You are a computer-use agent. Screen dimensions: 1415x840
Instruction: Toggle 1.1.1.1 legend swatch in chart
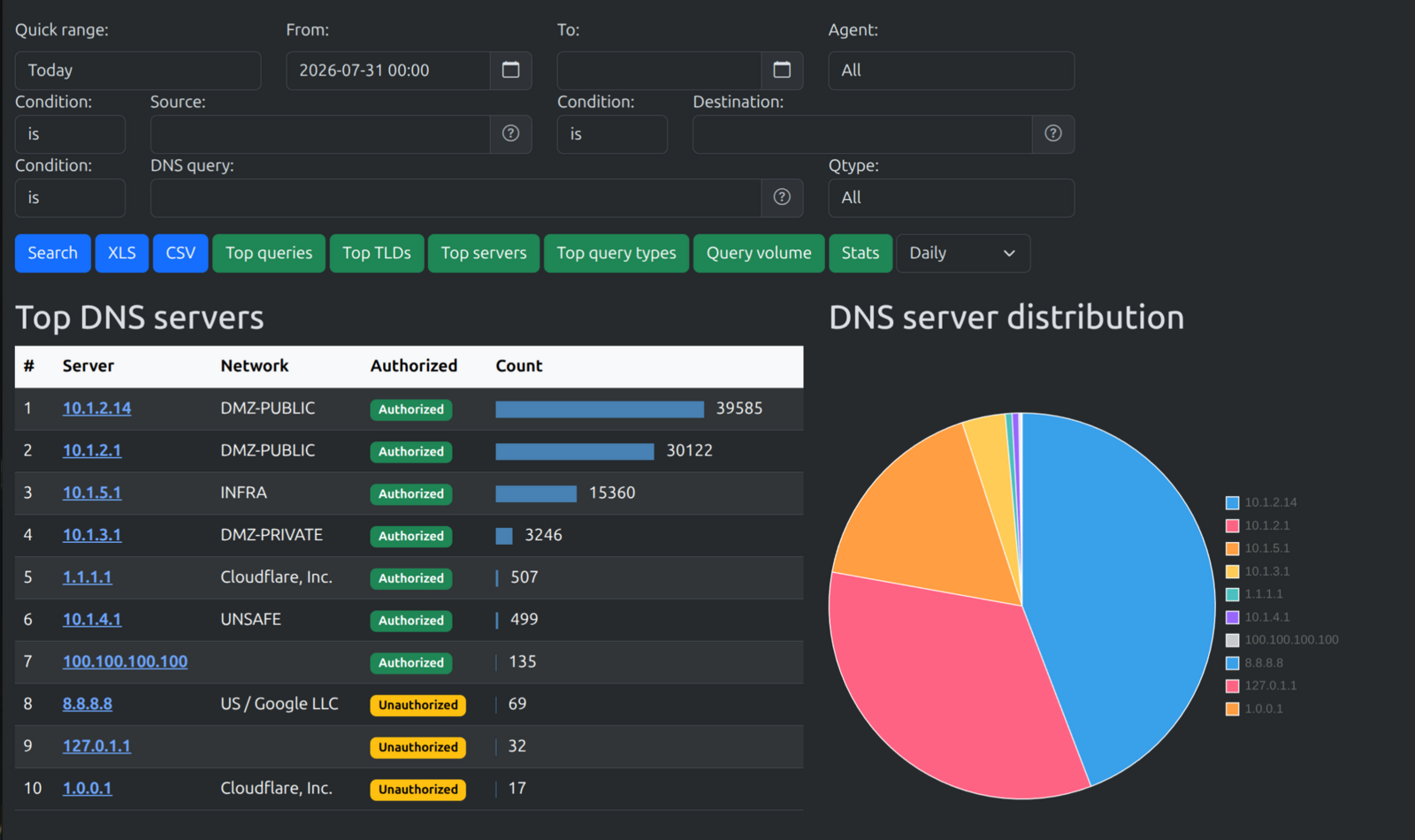(x=1232, y=594)
